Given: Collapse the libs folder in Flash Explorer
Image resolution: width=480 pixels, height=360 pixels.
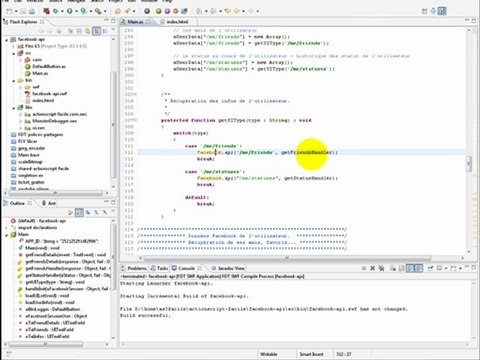Looking at the screenshot, I should (14, 108).
